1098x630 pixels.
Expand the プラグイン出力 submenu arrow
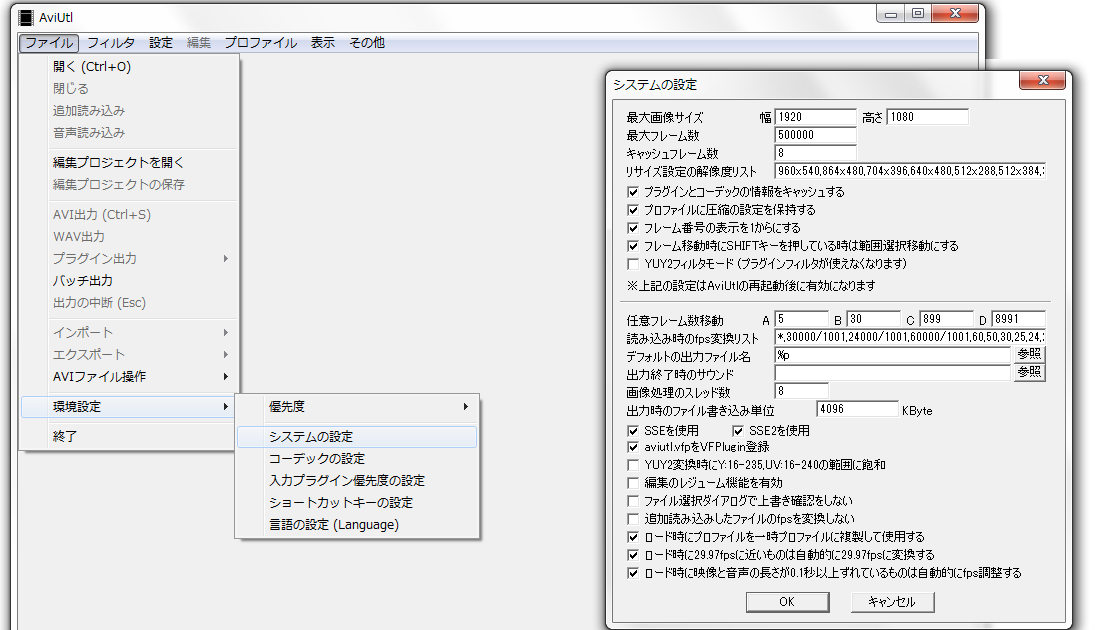tap(225, 258)
